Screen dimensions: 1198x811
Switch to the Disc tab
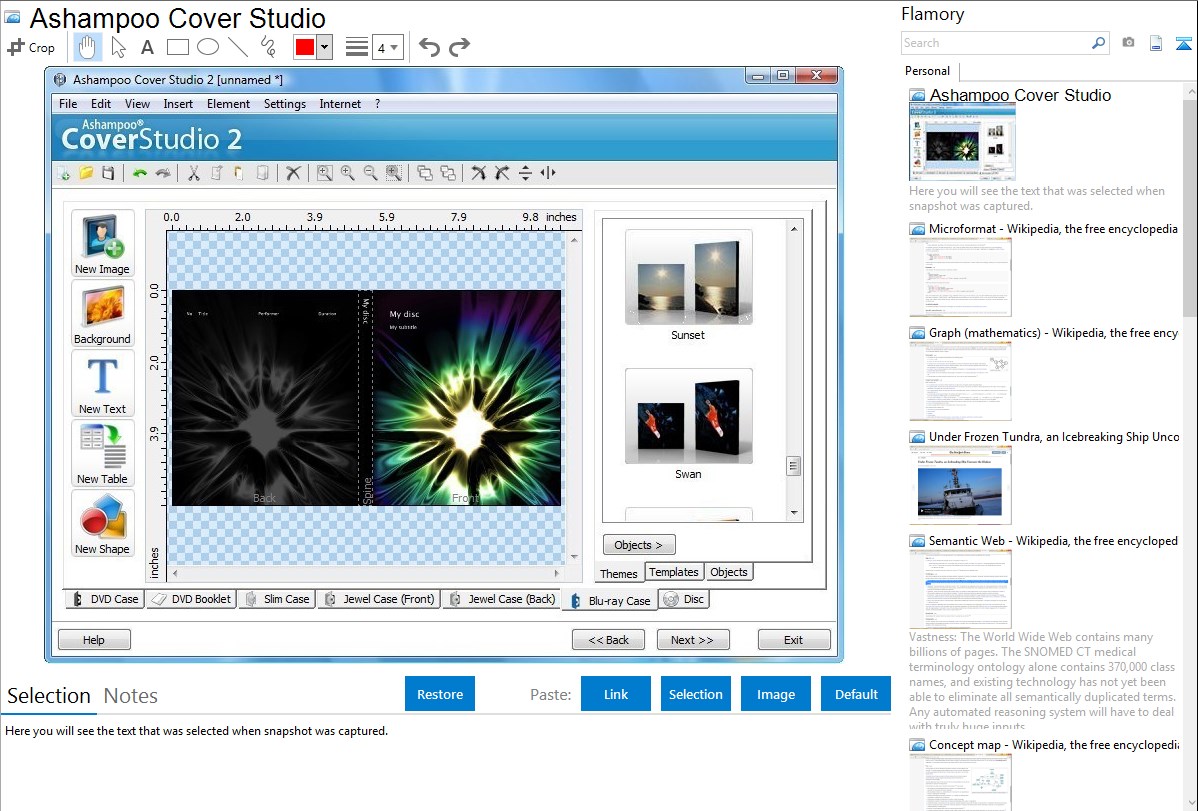685,599
